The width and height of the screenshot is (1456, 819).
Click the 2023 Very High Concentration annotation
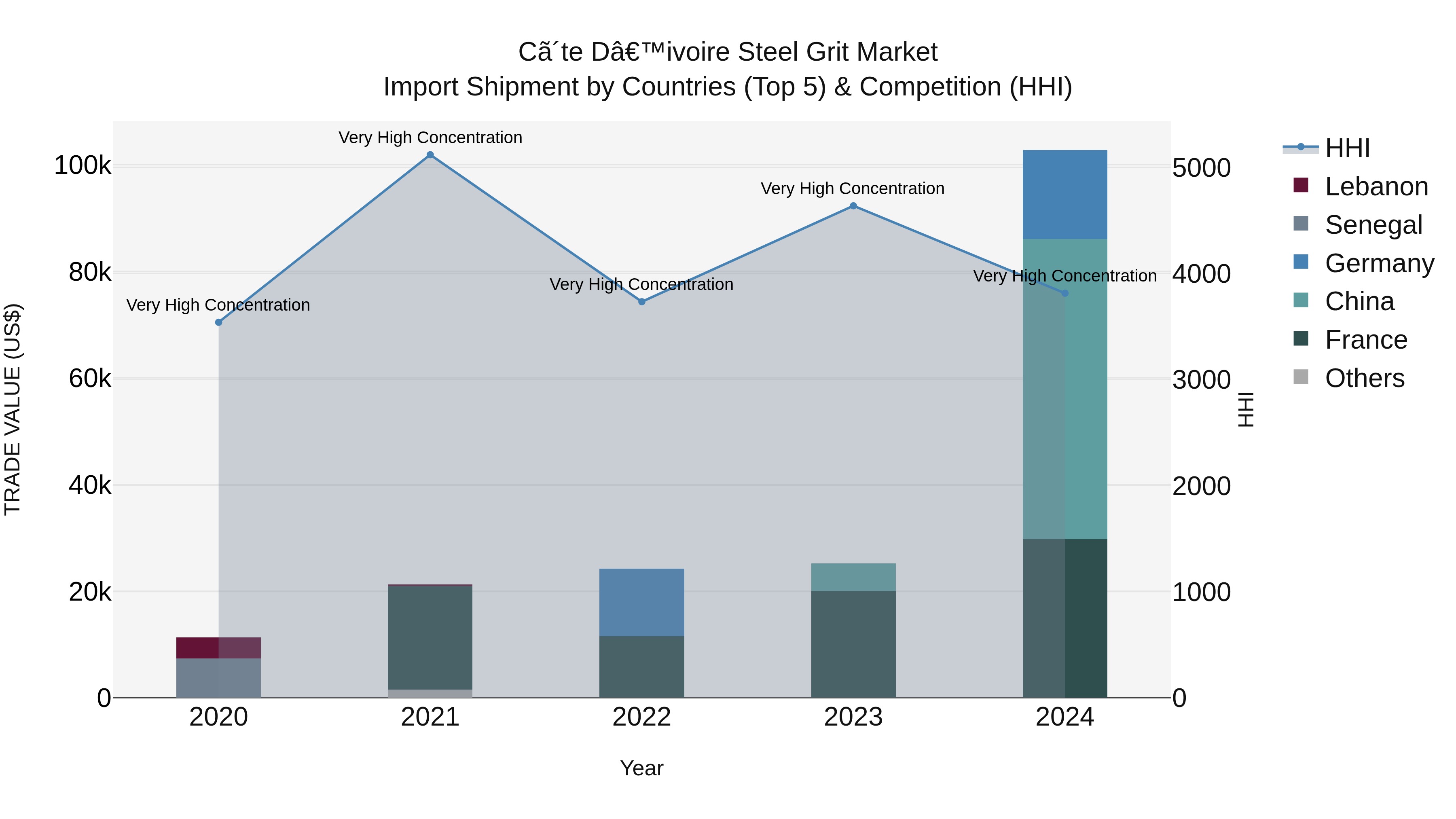[x=852, y=188]
